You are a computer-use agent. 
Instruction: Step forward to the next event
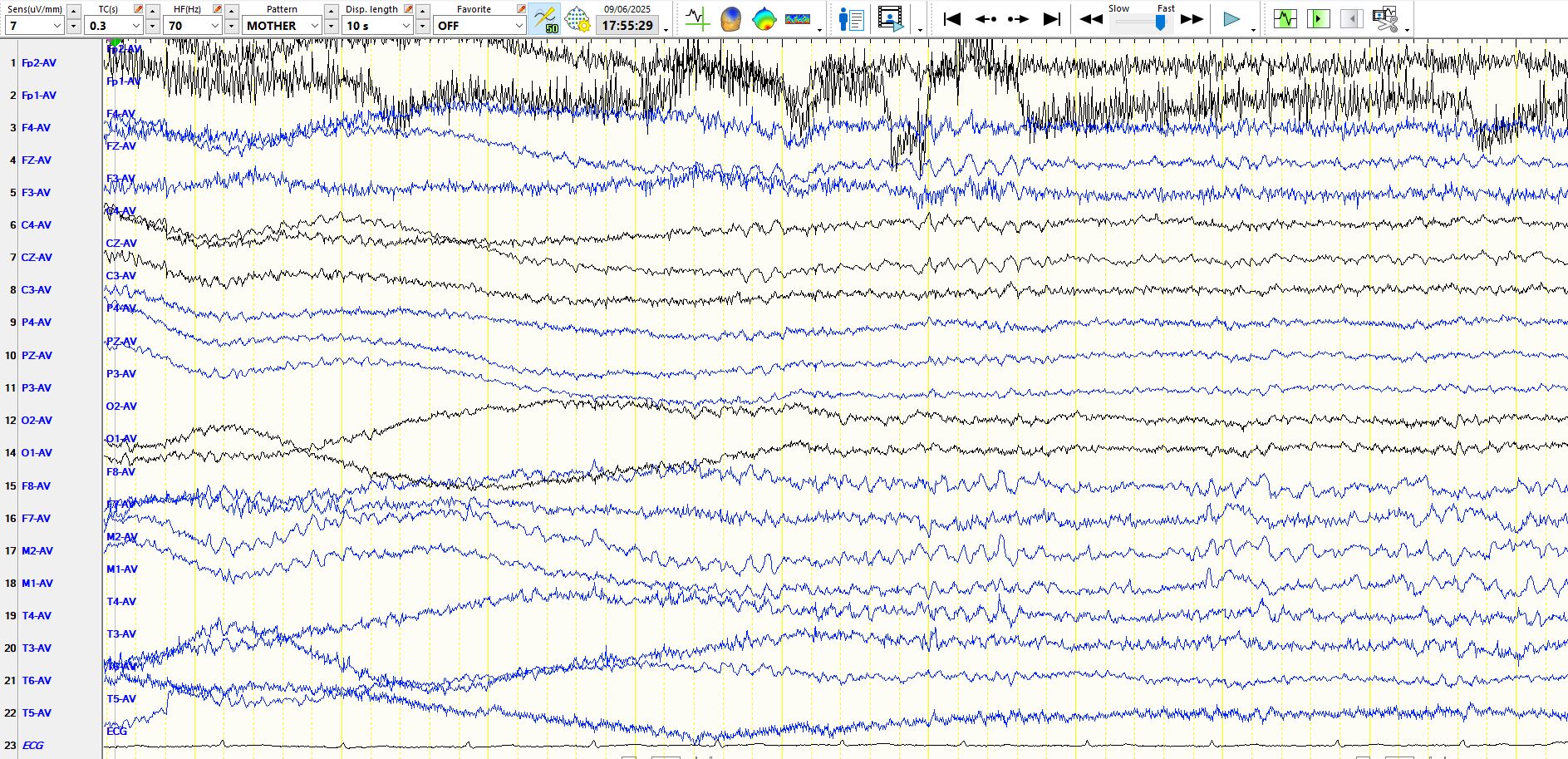[1018, 18]
